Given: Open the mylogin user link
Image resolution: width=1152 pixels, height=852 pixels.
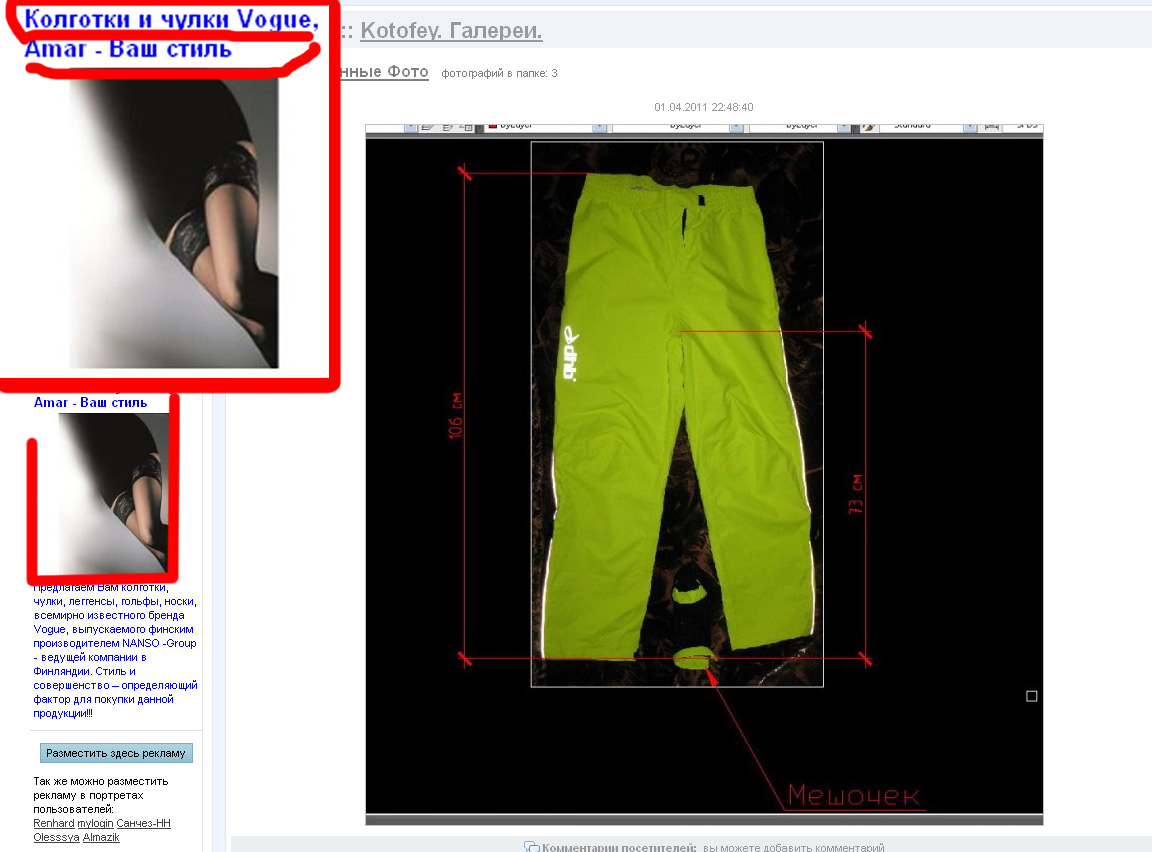Looking at the screenshot, I should pos(96,823).
